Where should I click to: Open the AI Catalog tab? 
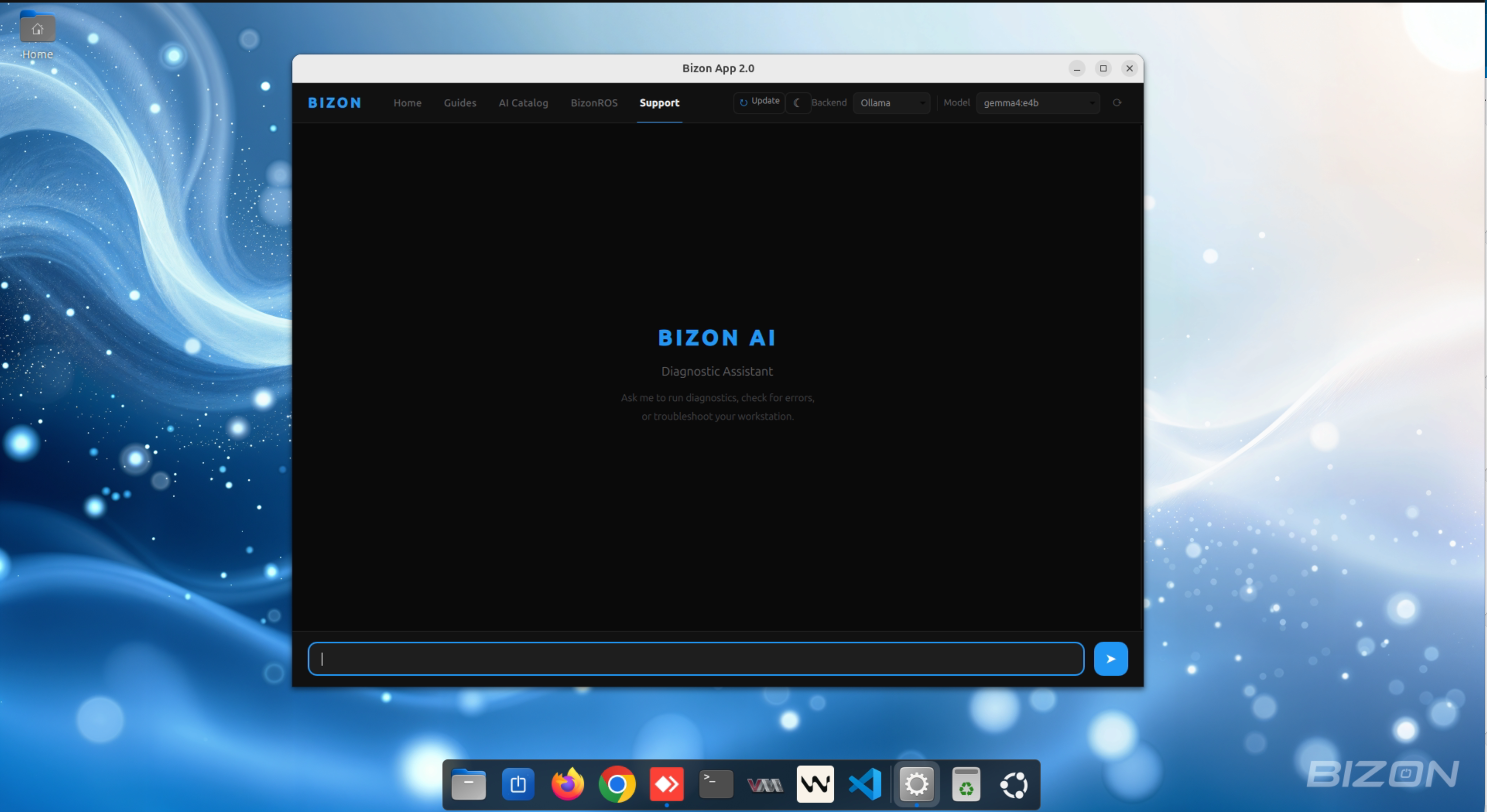523,103
